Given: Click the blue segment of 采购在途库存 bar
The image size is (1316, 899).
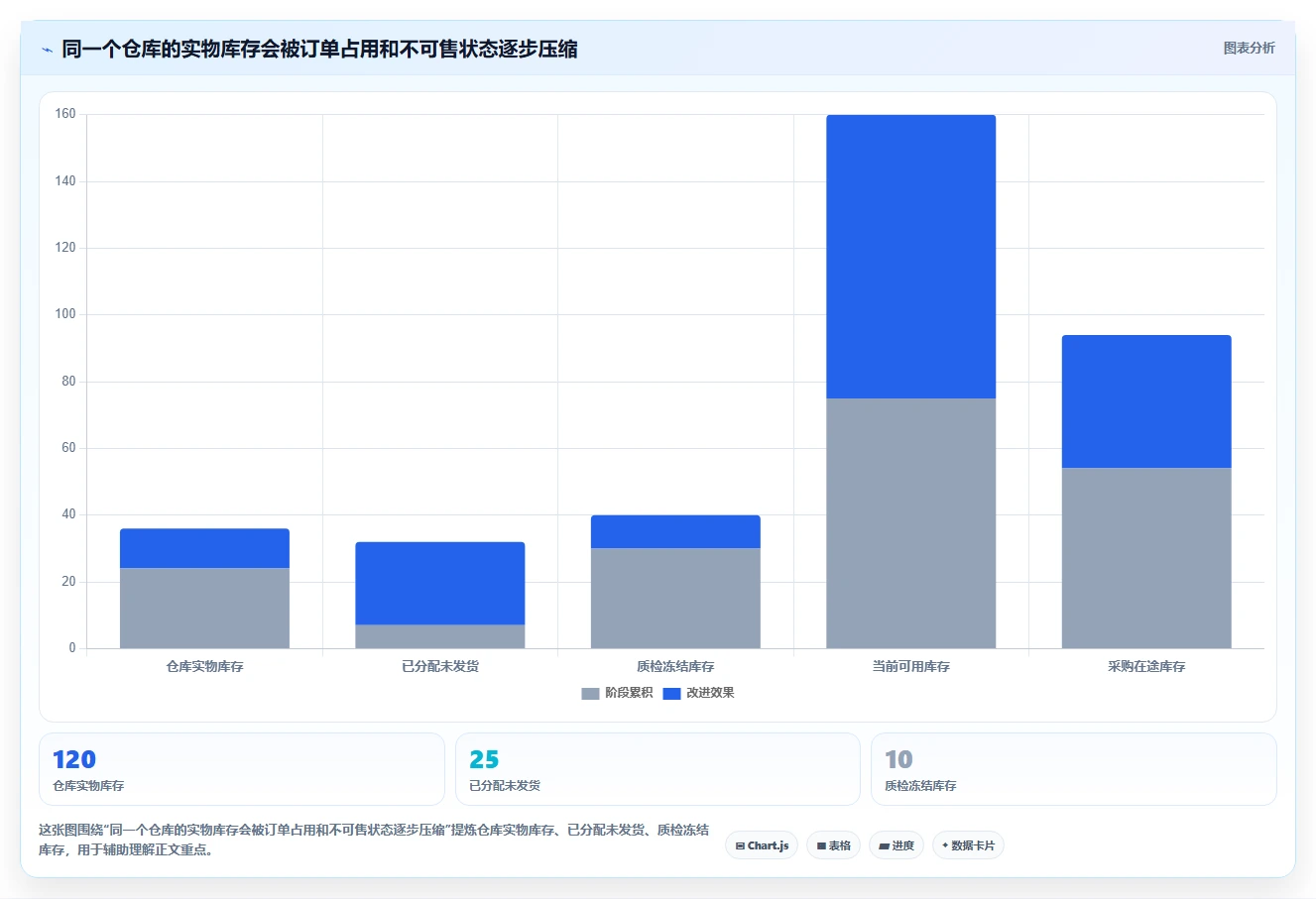Looking at the screenshot, I should point(1146,401).
